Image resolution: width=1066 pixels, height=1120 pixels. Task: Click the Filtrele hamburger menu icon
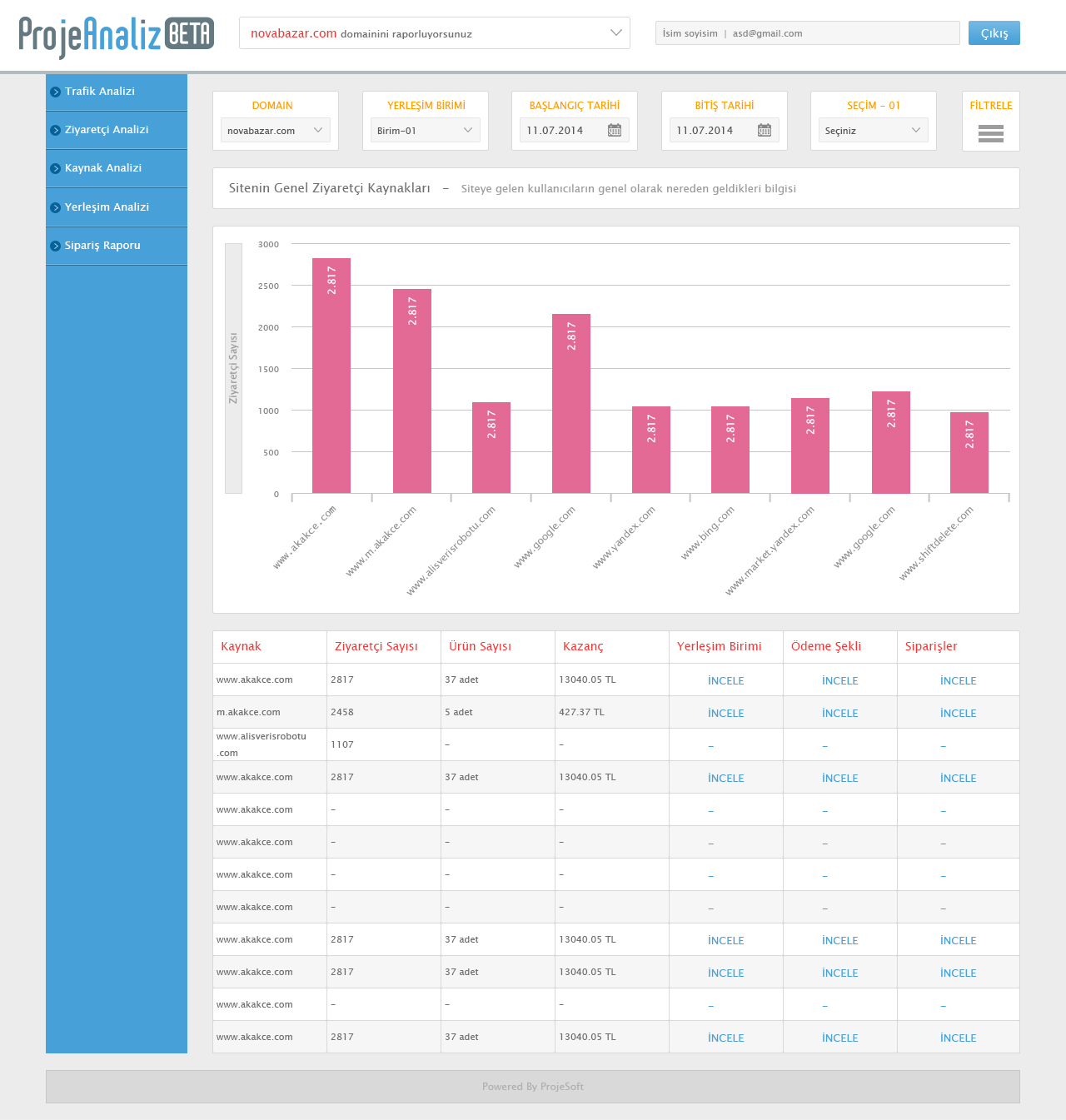click(x=990, y=133)
